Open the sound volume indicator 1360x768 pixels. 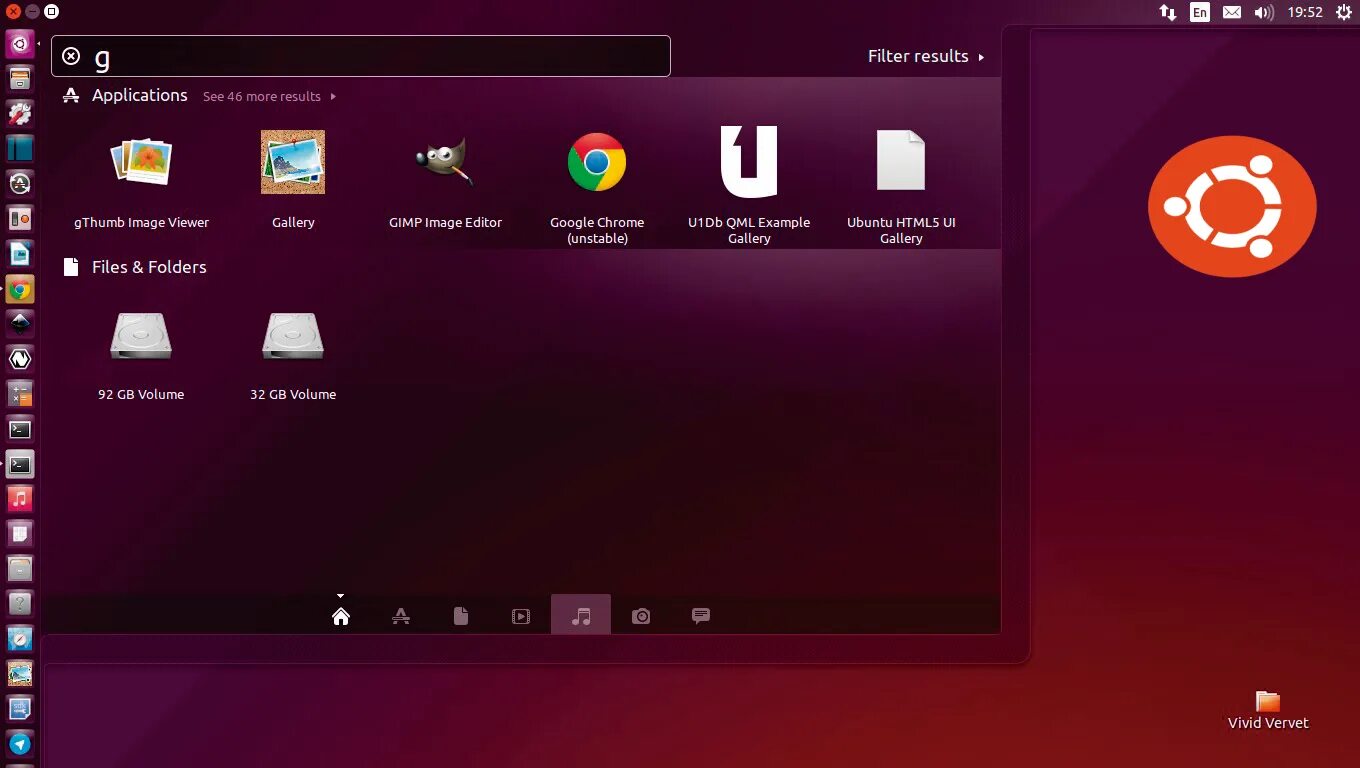[x=1264, y=12]
